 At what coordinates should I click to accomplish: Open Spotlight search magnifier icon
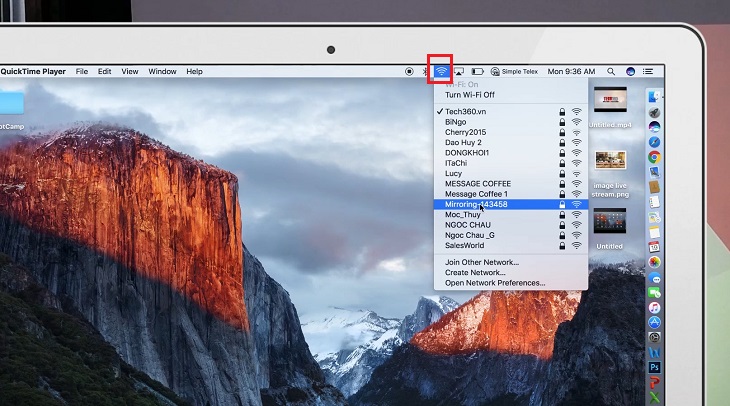(611, 72)
